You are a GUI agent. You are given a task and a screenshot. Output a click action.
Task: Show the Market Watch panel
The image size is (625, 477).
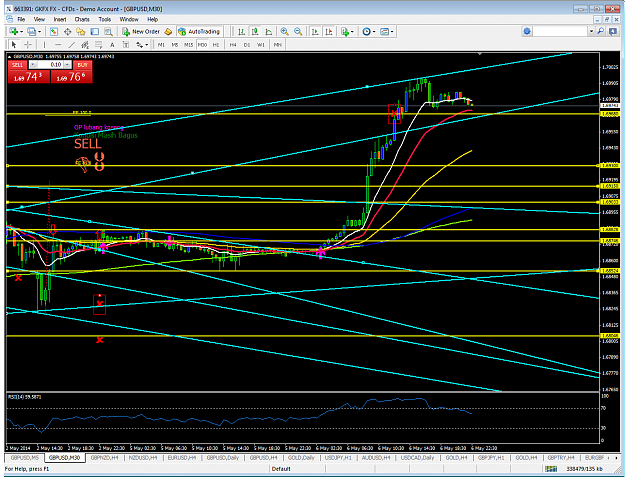(x=54, y=31)
